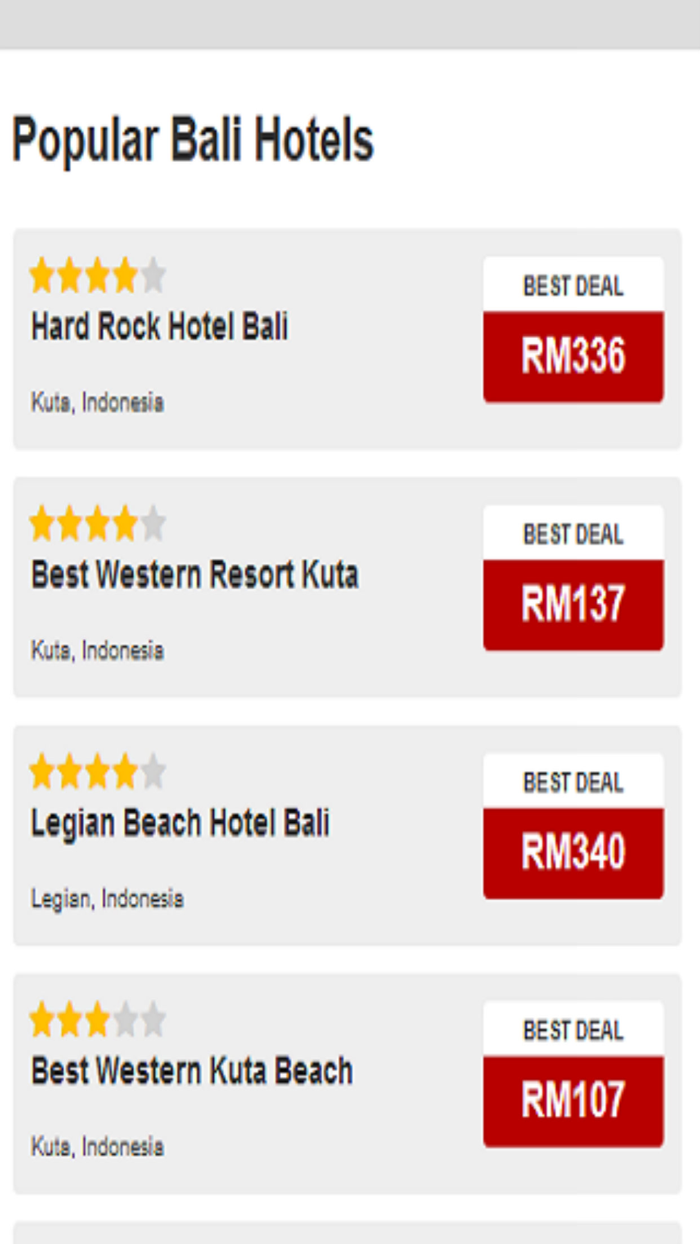Select the grayed fifth star for Legian Beach Hotel Bali
Viewport: 700px width, 1244px height.
[x=156, y=772]
